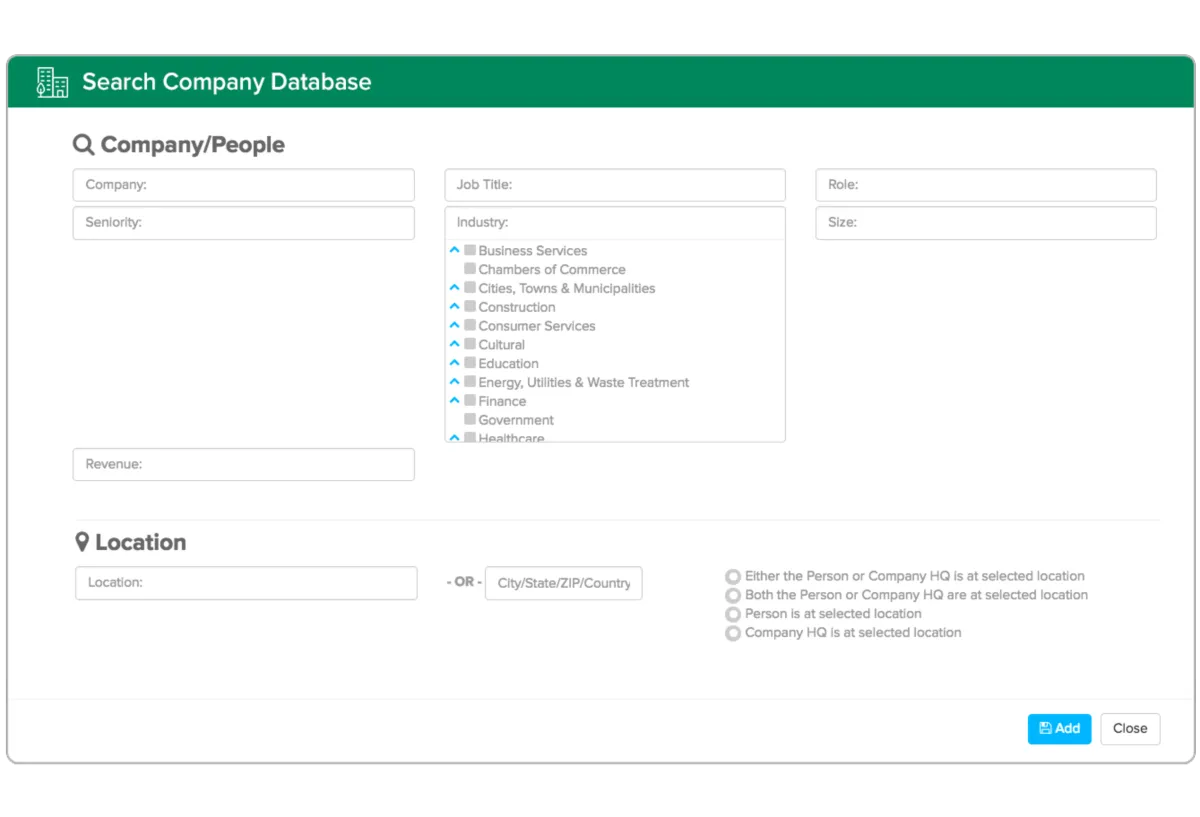Click the Size field
The width and height of the screenshot is (1200, 817).
986,223
